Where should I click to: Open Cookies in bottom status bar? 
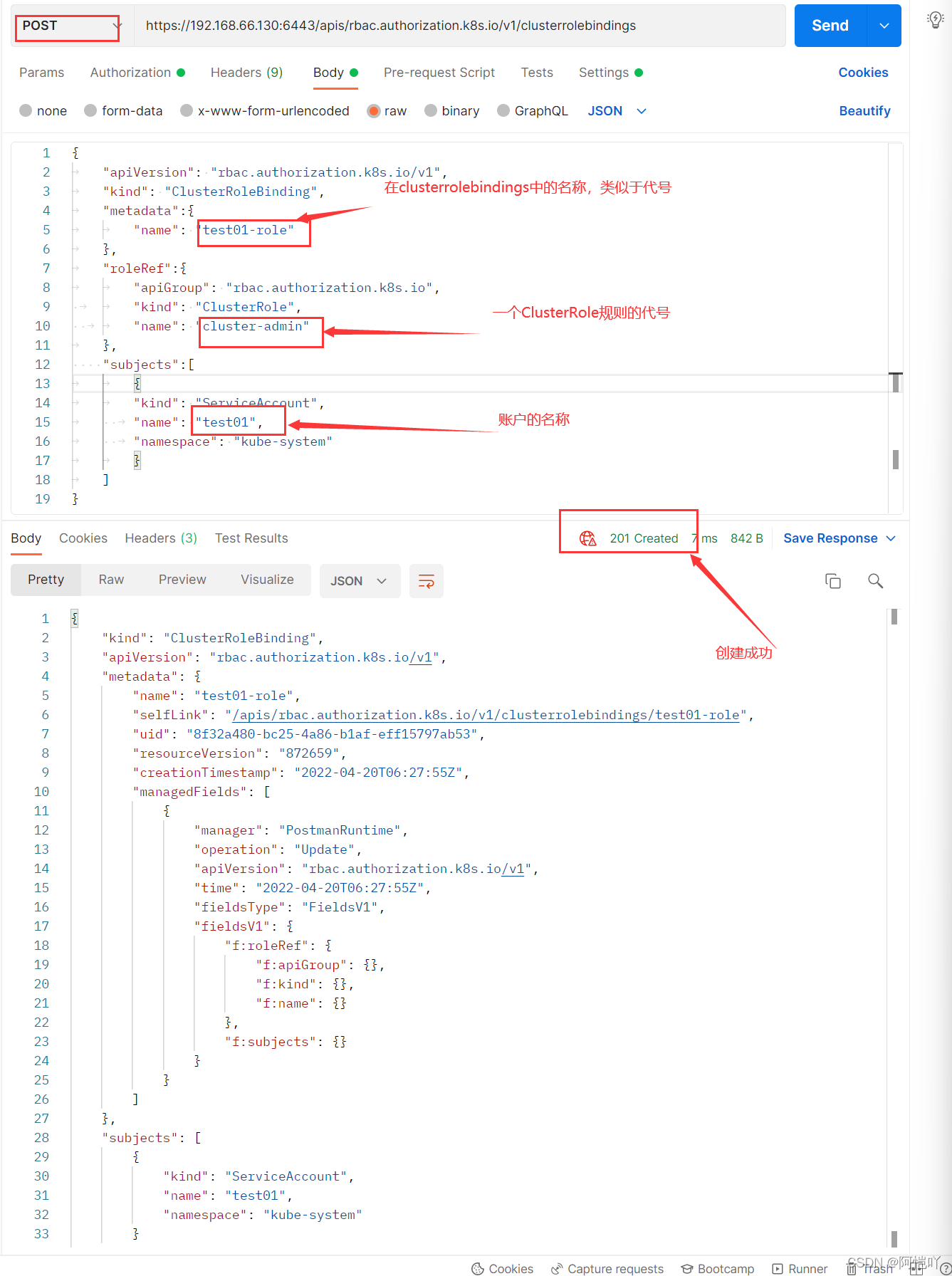click(503, 1269)
